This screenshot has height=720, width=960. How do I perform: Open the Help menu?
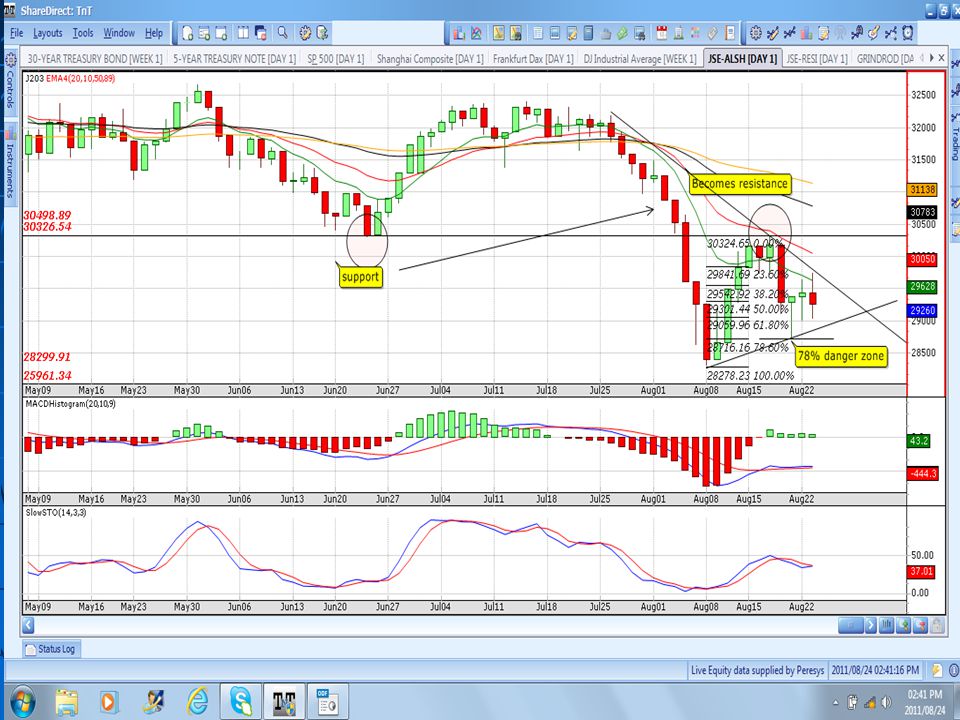click(x=154, y=33)
